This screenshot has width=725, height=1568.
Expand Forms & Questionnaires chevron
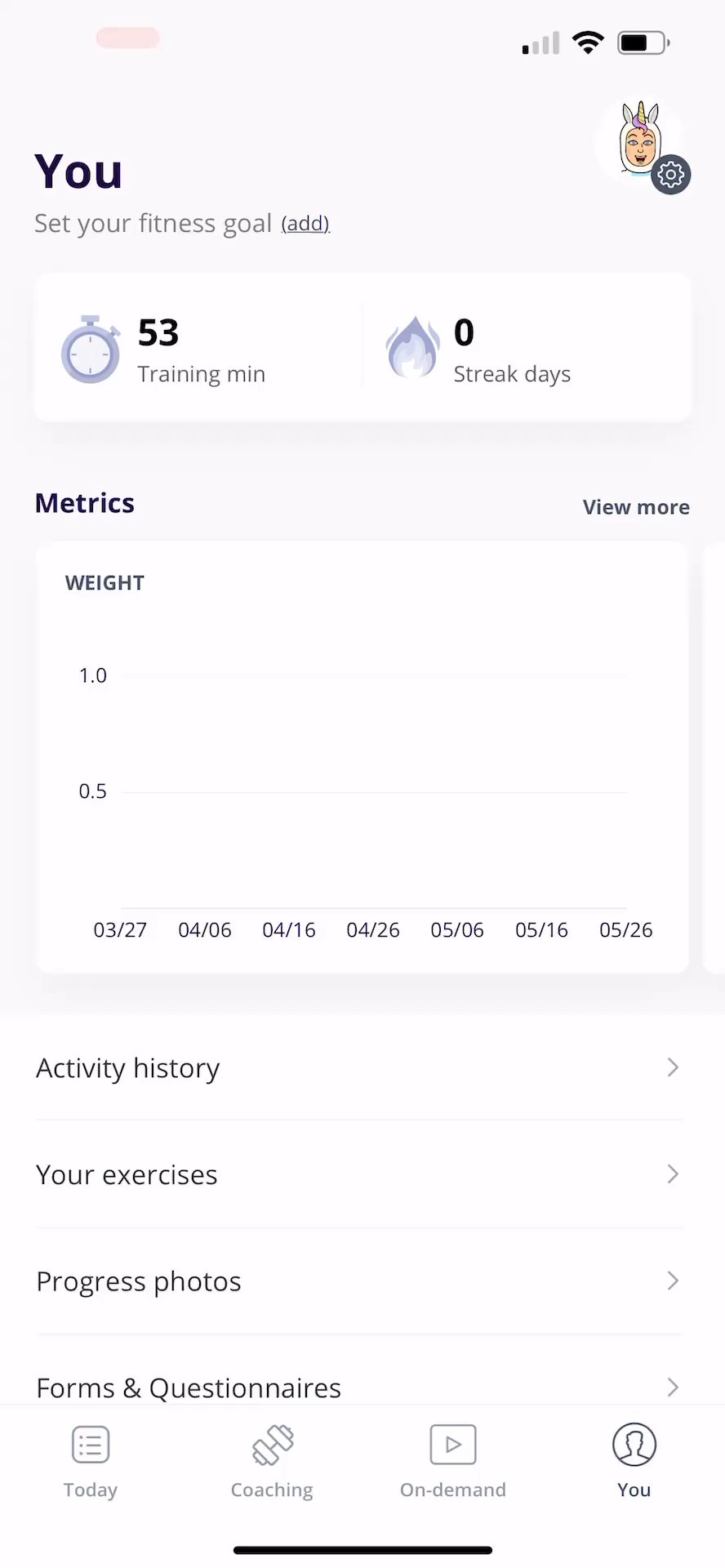[x=673, y=1387]
